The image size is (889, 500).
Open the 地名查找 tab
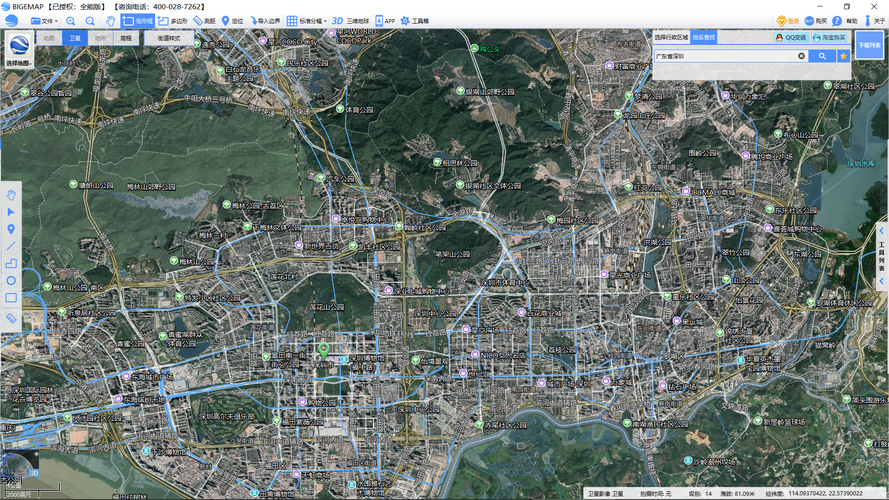[x=704, y=37]
